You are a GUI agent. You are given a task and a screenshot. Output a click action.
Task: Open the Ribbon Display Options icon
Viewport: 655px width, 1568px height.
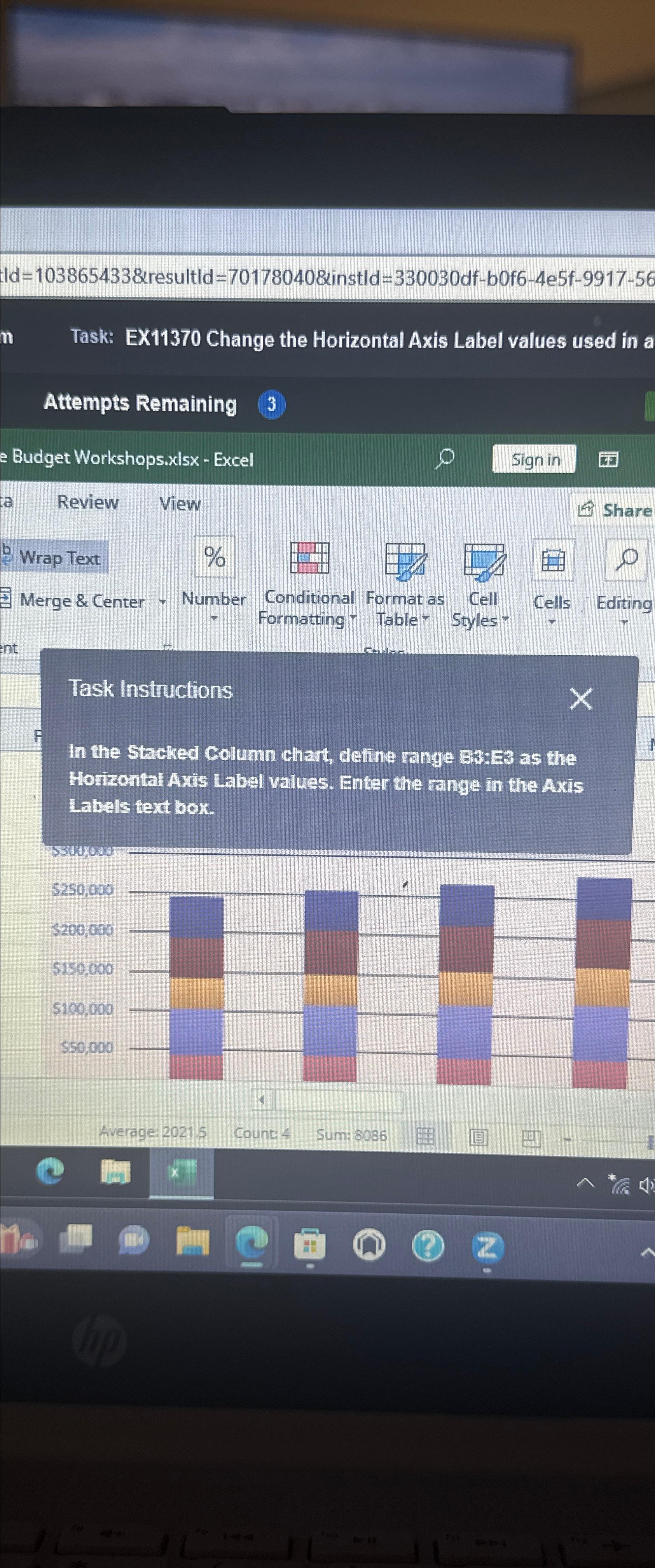tap(608, 460)
